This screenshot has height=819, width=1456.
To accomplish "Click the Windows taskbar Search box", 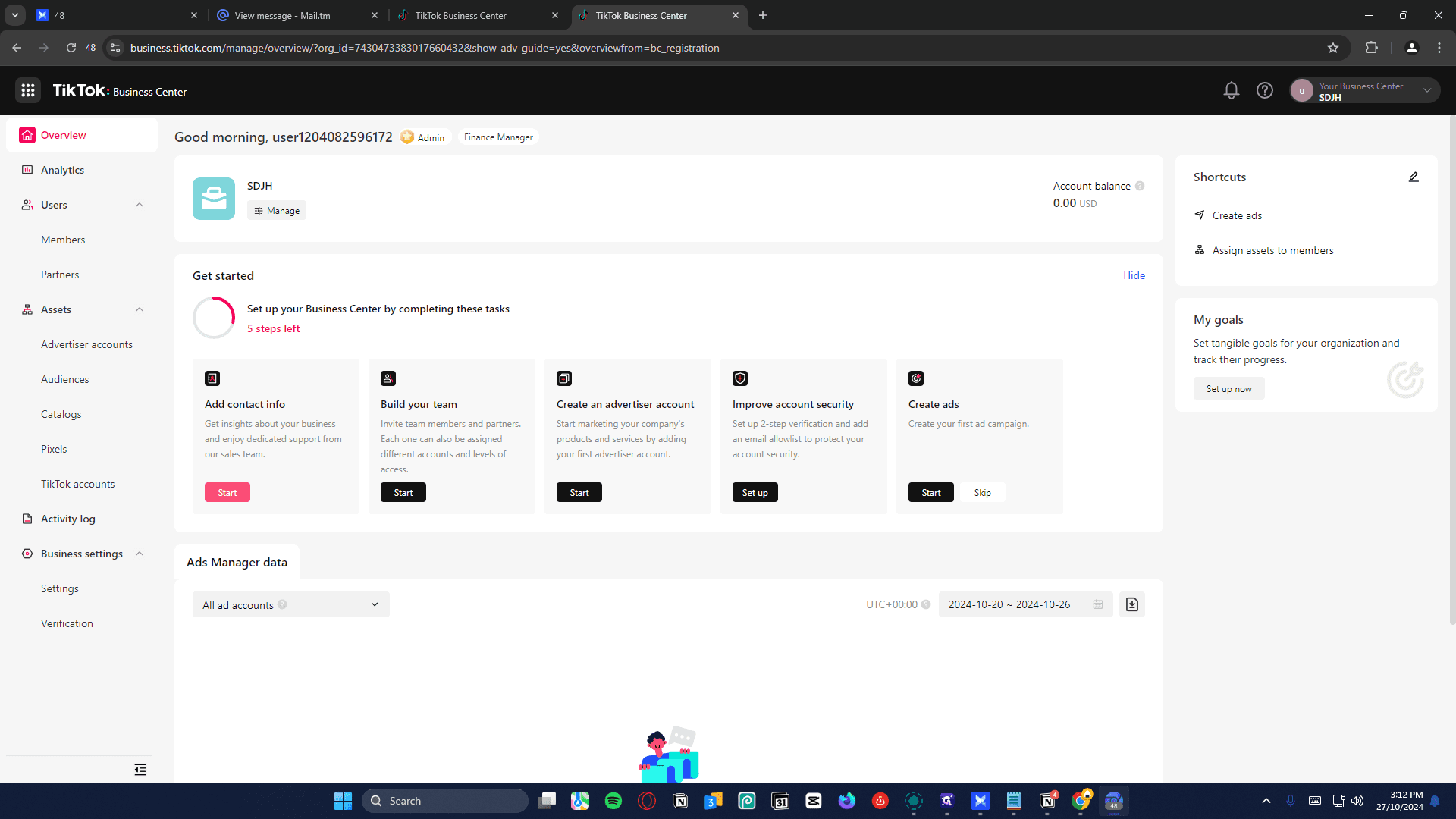I will tap(445, 801).
